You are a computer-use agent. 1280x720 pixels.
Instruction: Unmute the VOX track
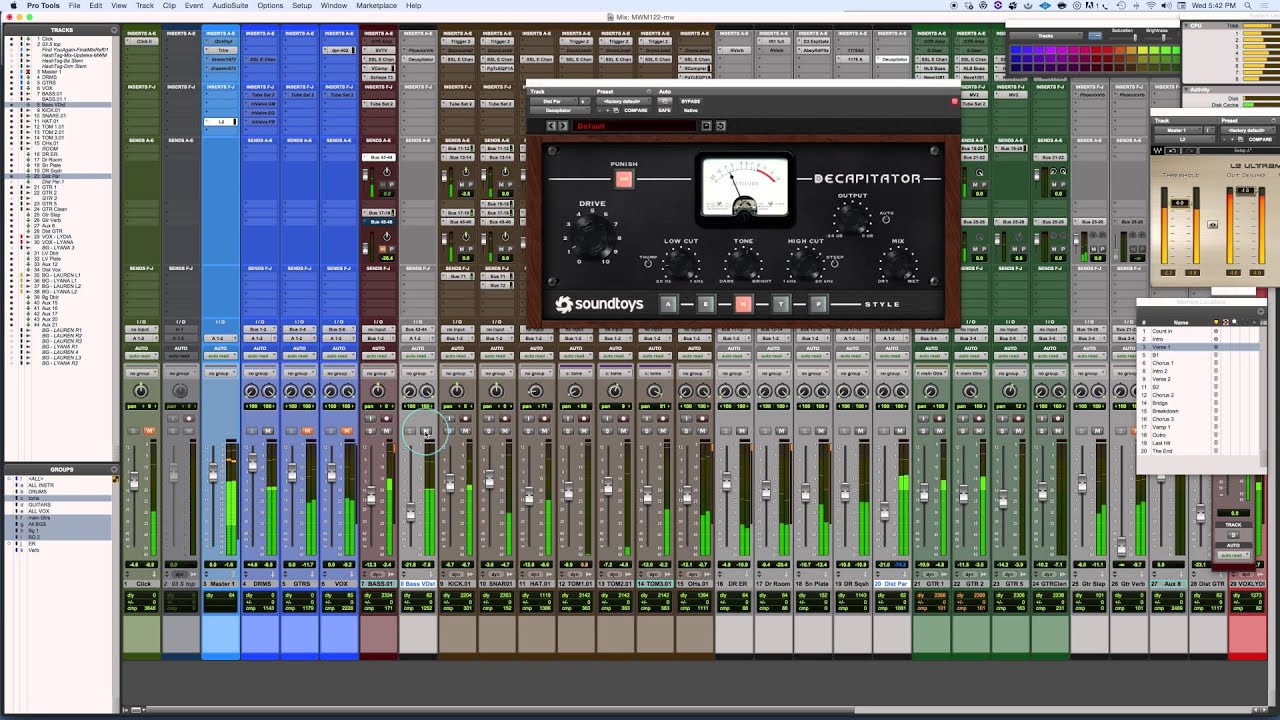(347, 431)
